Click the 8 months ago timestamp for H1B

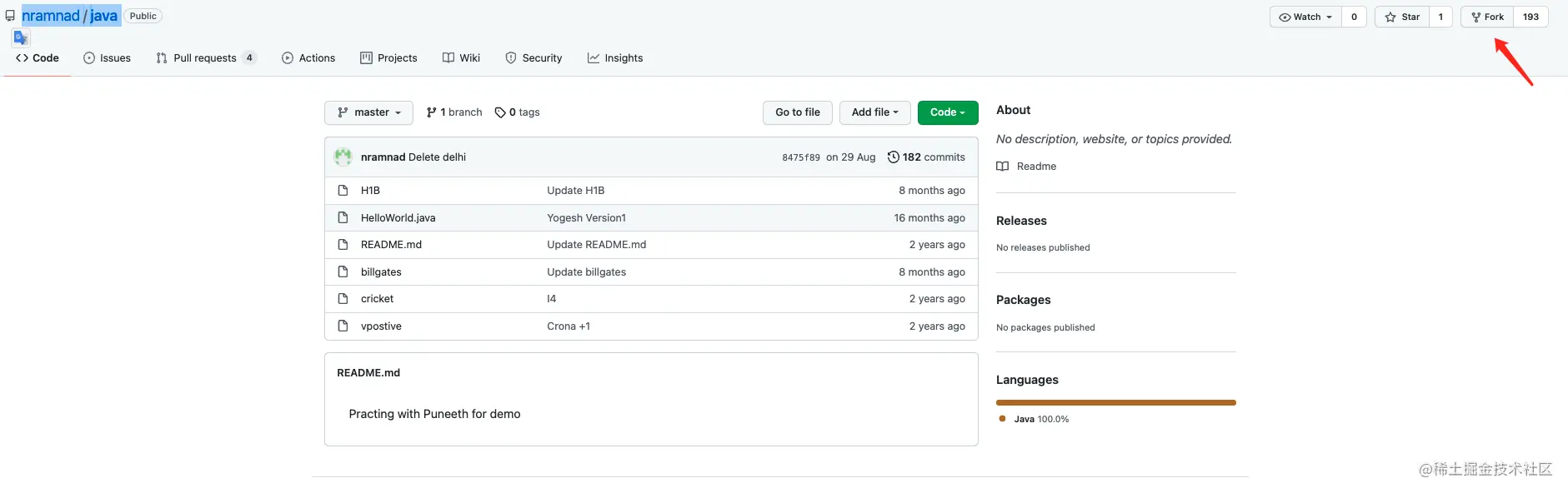(x=932, y=191)
